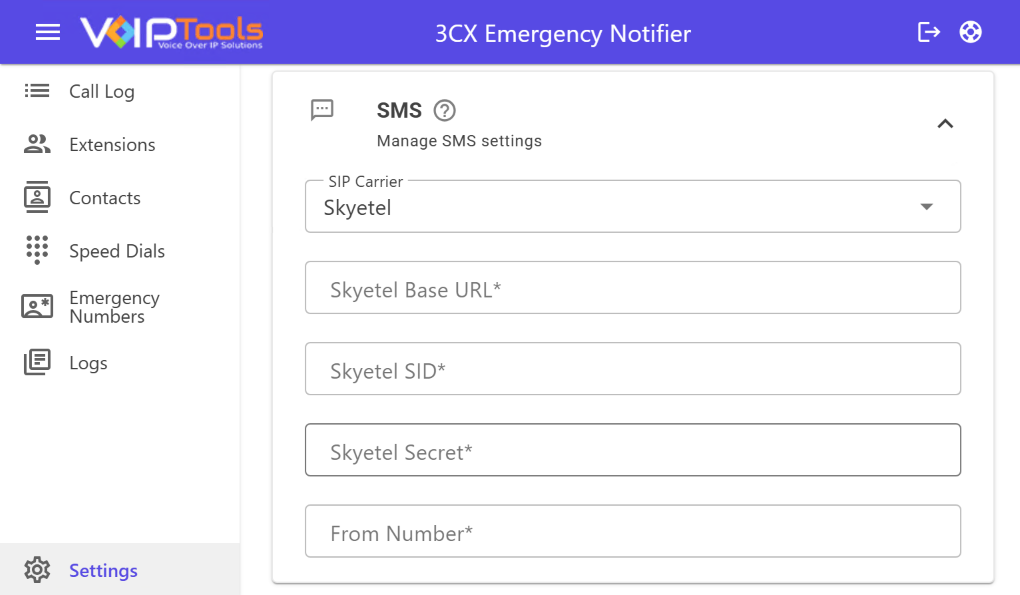
Task: Click the Emergency Numbers card icon
Action: [37, 307]
